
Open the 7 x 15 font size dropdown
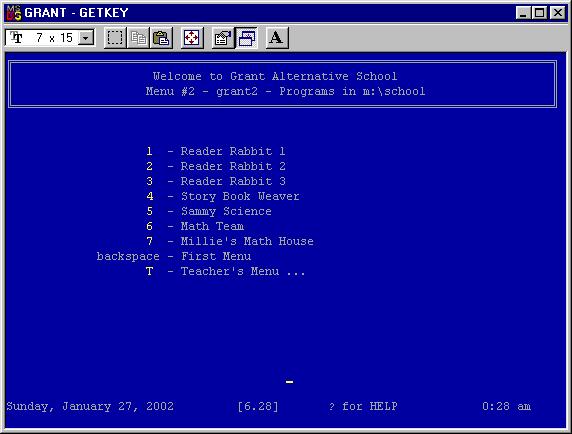click(x=50, y=38)
